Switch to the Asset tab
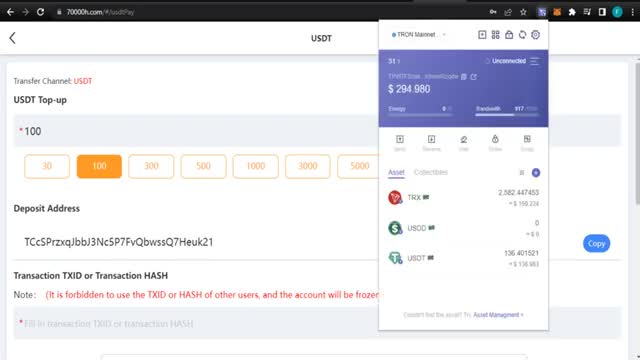640x360 pixels. click(396, 172)
